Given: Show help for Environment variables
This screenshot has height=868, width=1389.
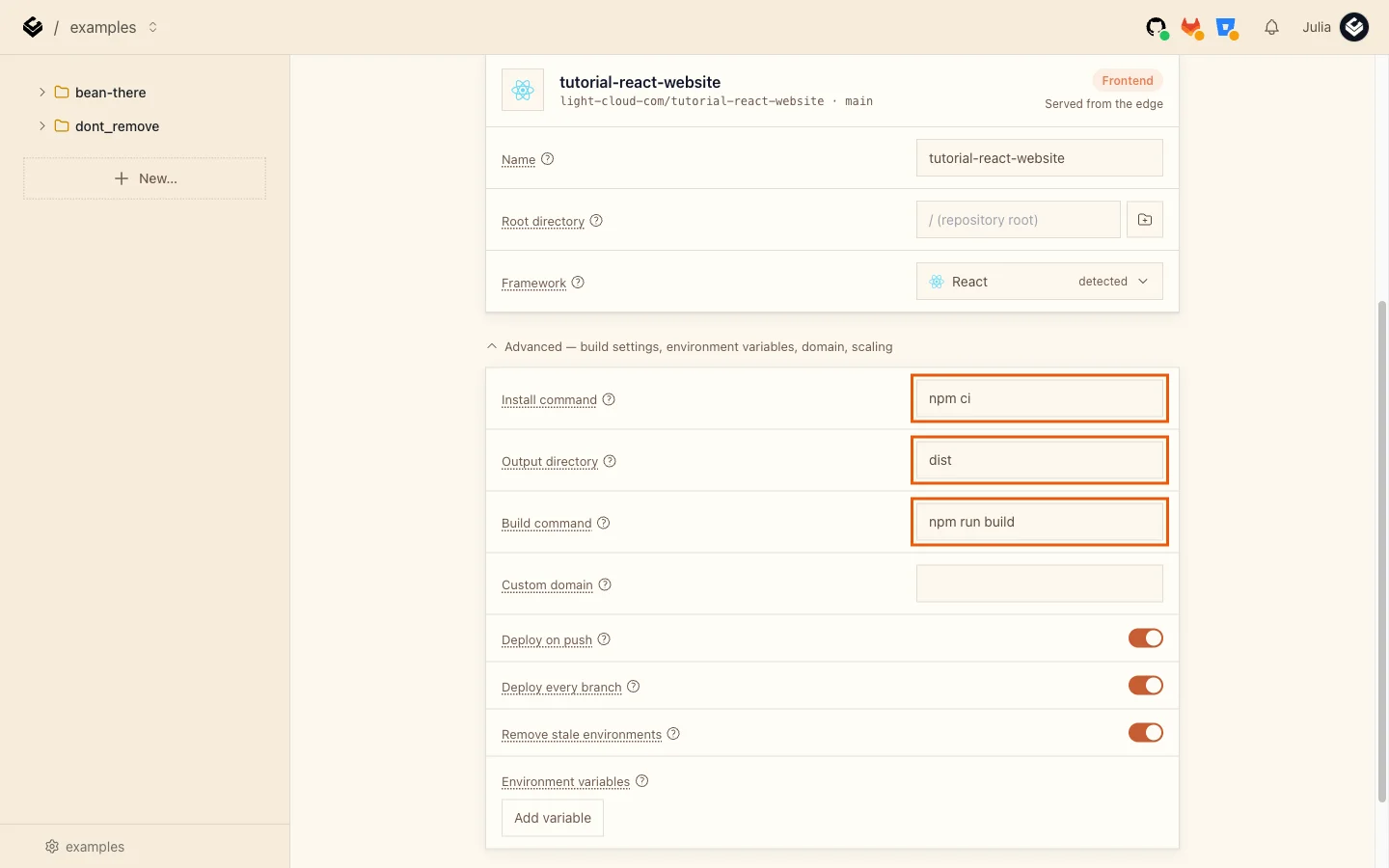Looking at the screenshot, I should pos(642,781).
